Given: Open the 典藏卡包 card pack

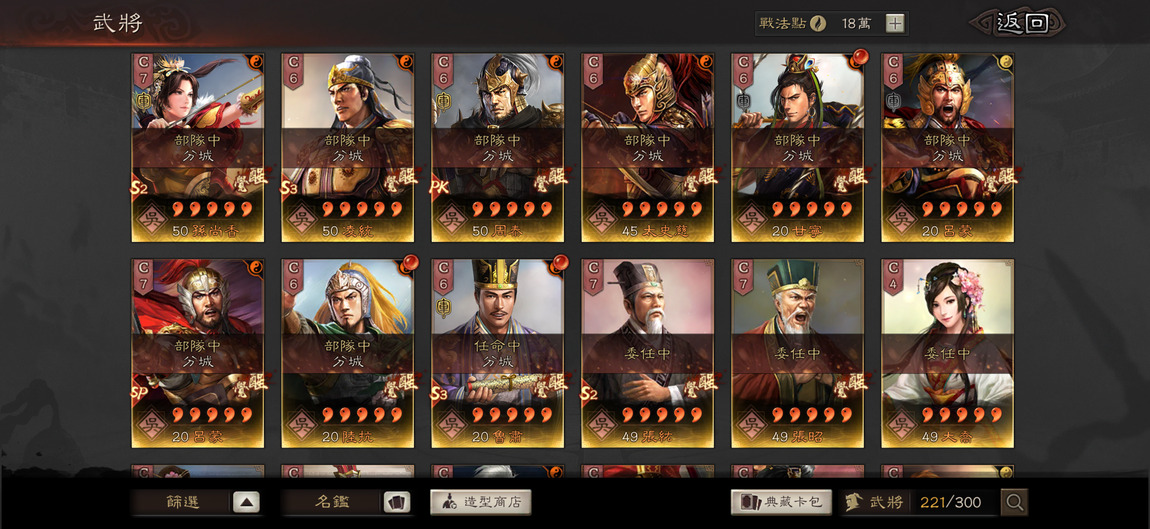Looking at the screenshot, I should pyautogui.click(x=781, y=503).
